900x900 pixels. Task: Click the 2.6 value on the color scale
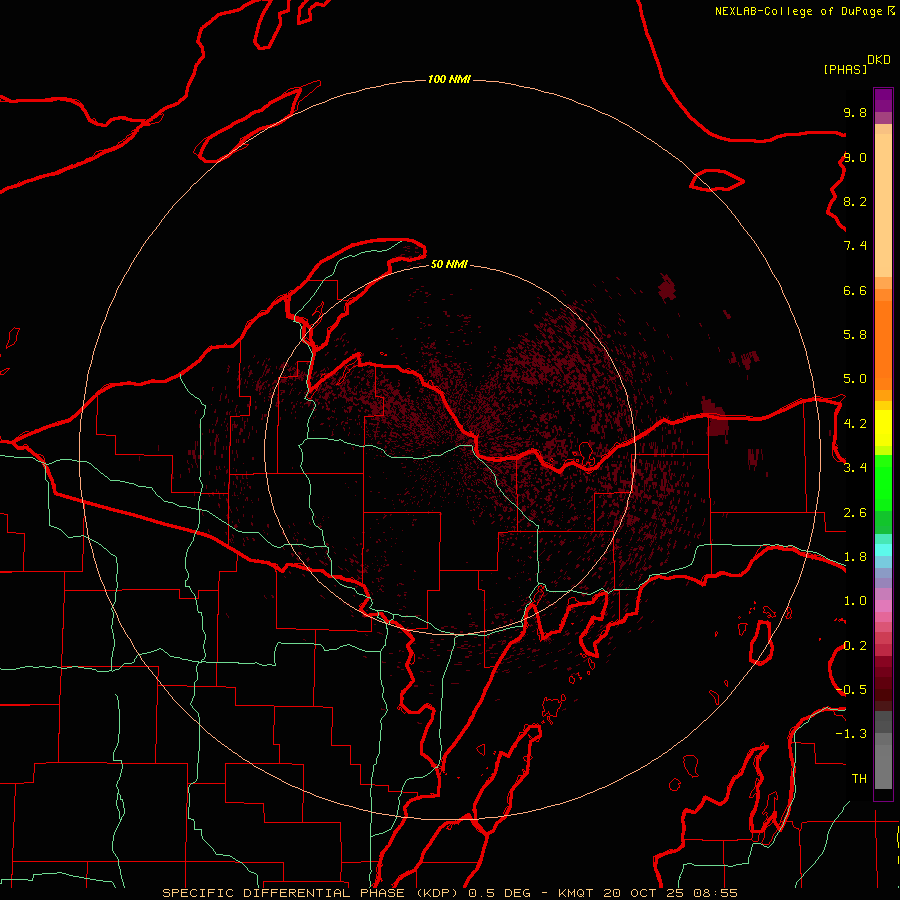855,513
